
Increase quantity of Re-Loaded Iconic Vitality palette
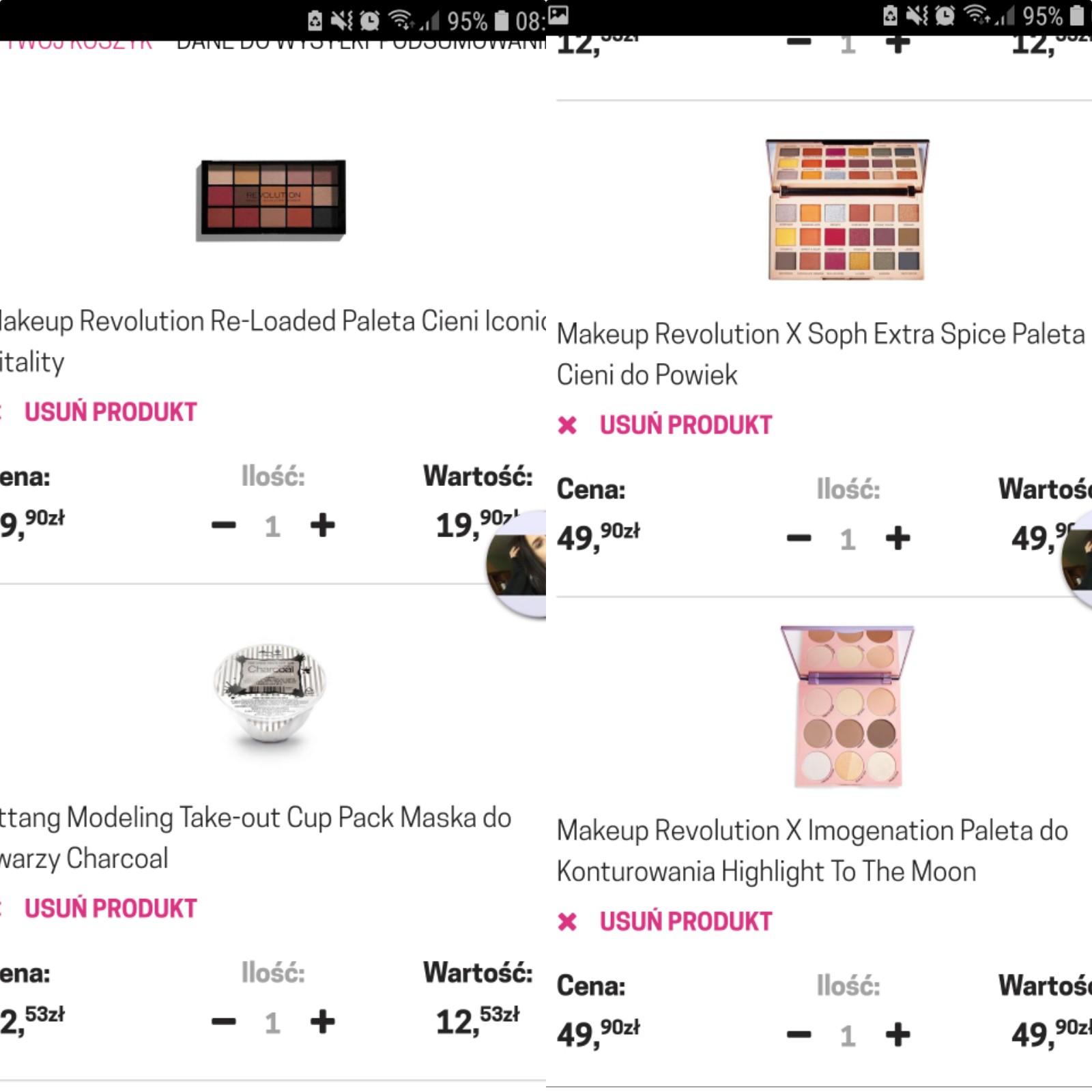point(322,526)
